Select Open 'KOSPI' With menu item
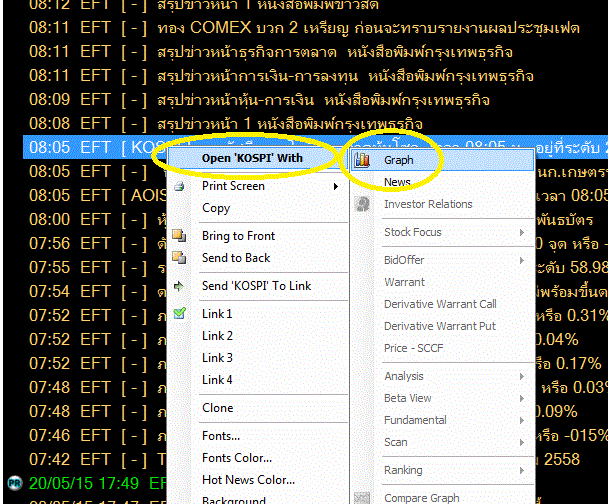Screen dimensions: 608x504 (x=253, y=158)
